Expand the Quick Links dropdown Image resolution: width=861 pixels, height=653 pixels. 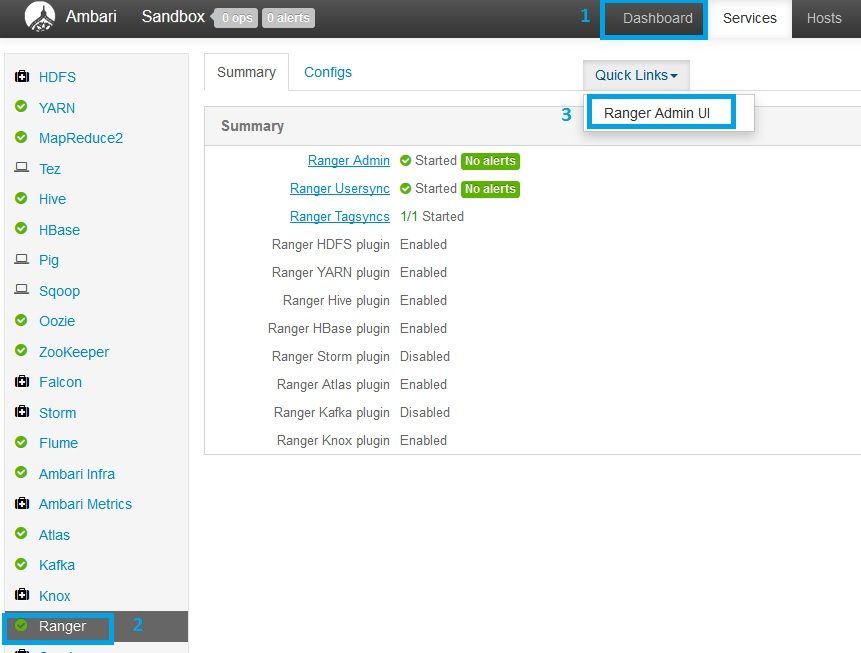point(636,75)
